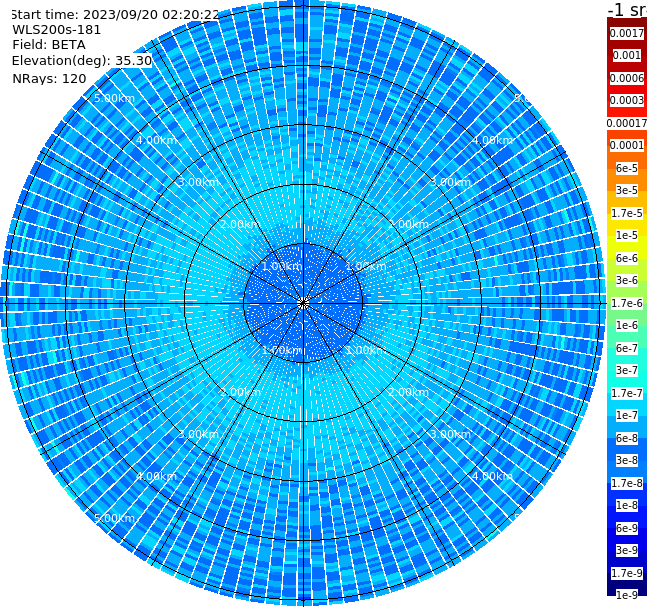Click the 1.7e-6 colorbar label

point(627,303)
